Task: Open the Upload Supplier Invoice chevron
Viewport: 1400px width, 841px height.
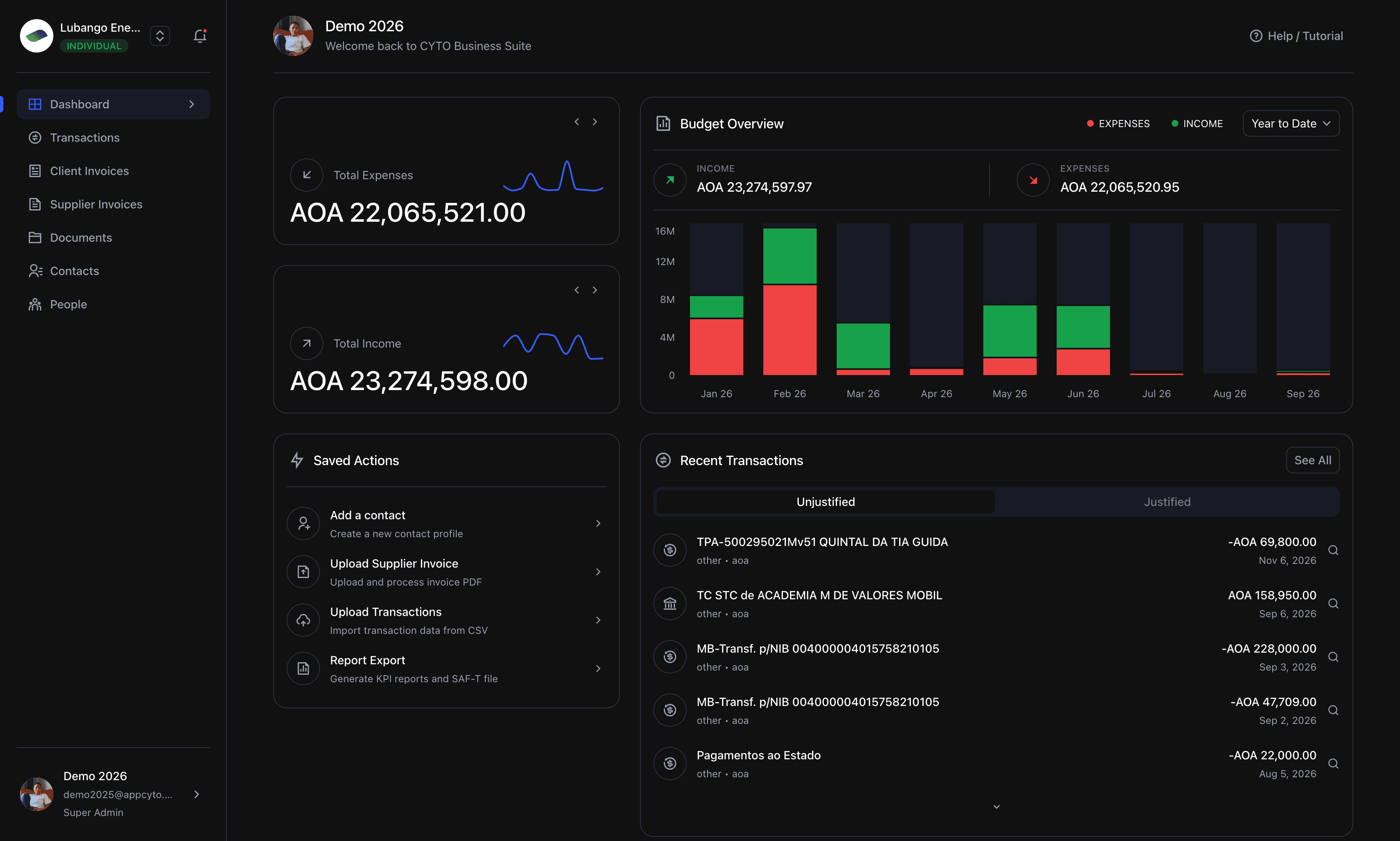Action: pos(598,572)
